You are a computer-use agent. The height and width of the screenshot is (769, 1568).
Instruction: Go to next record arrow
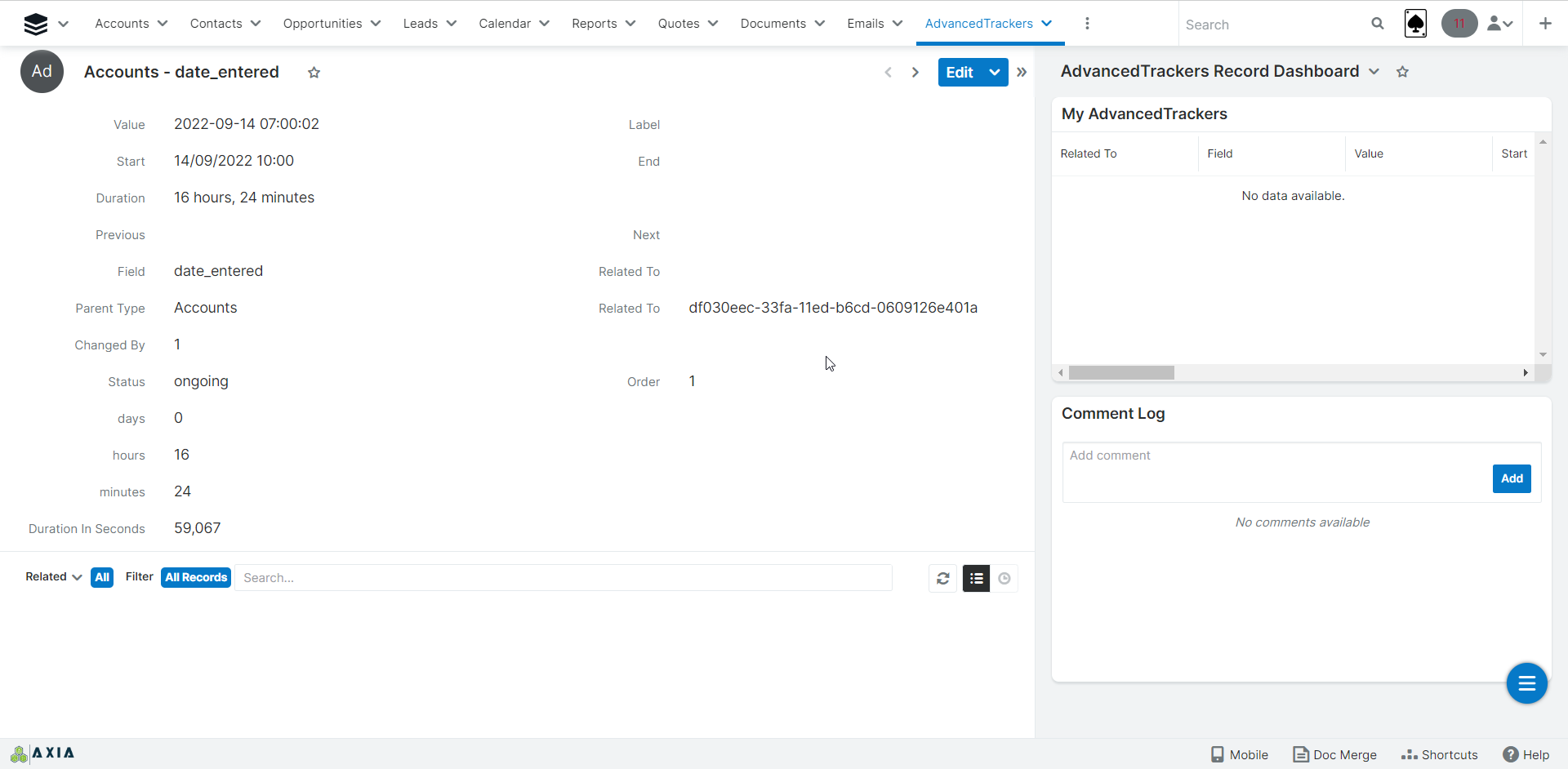pos(915,72)
